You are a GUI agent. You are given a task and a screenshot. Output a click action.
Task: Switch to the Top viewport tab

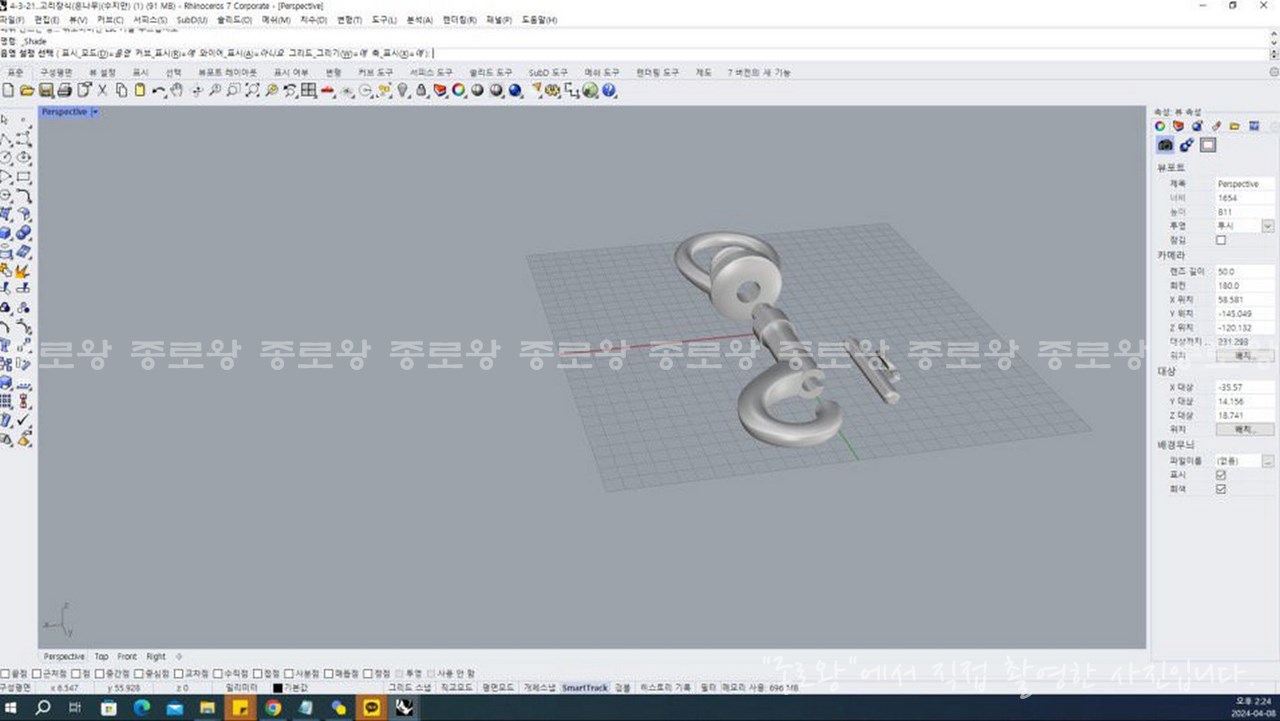102,657
